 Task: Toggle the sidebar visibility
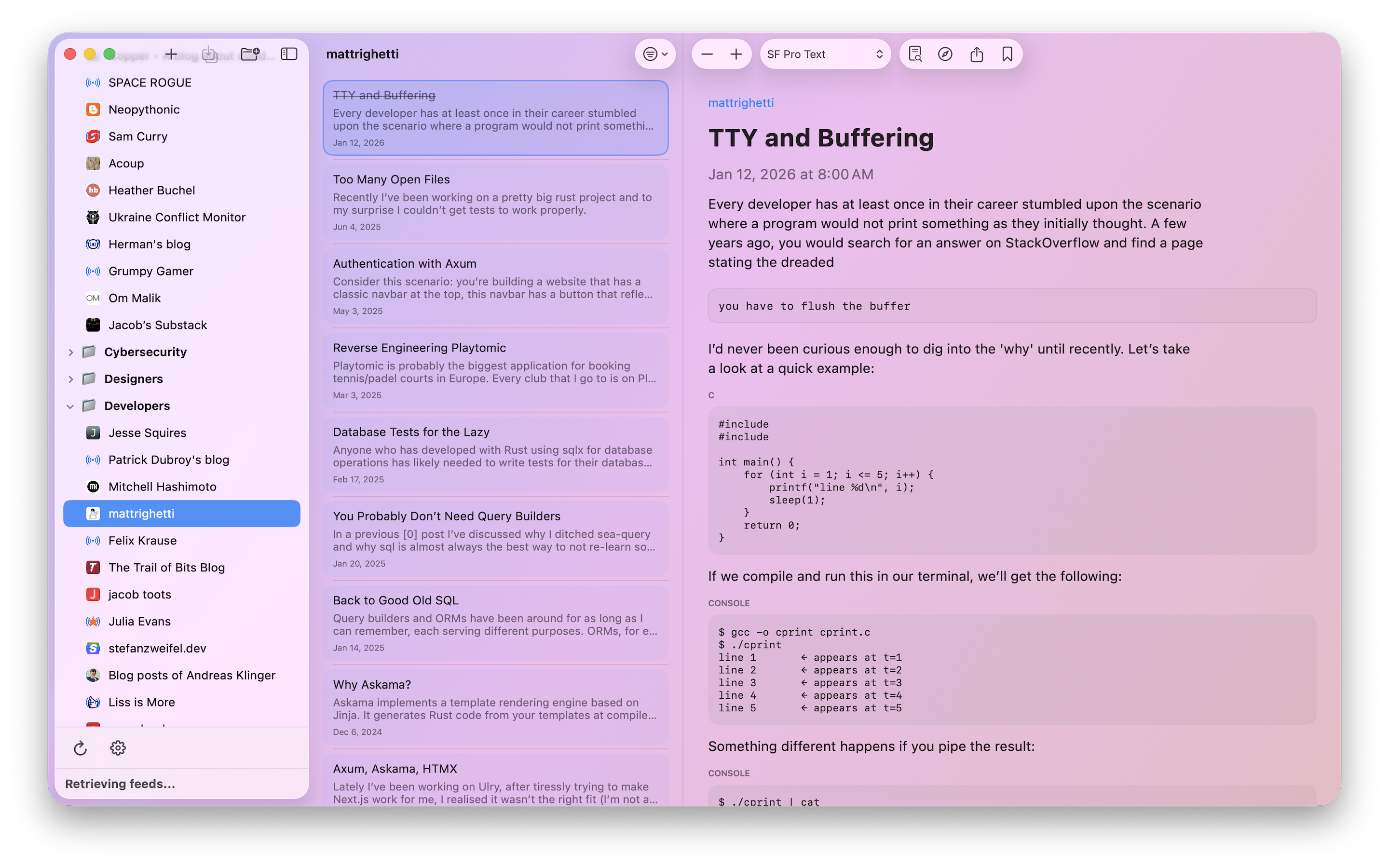click(x=289, y=54)
